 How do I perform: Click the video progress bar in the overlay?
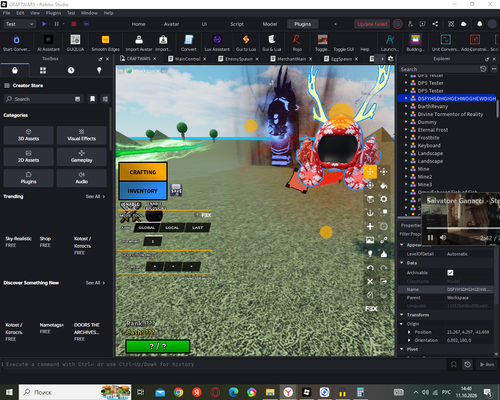(x=463, y=228)
